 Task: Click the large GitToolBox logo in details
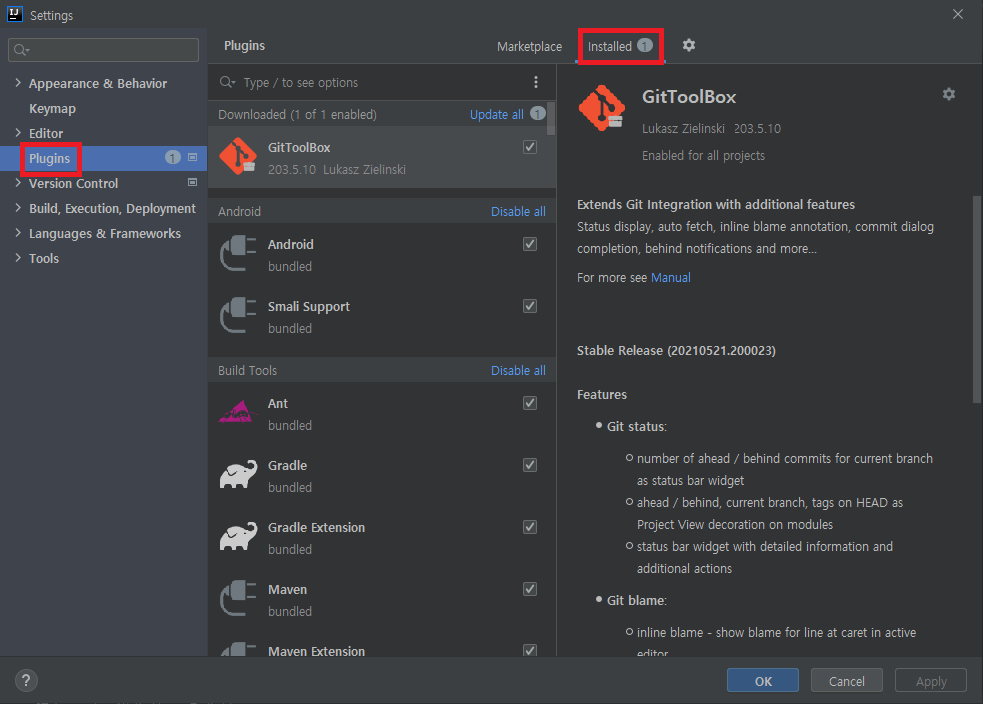[602, 108]
